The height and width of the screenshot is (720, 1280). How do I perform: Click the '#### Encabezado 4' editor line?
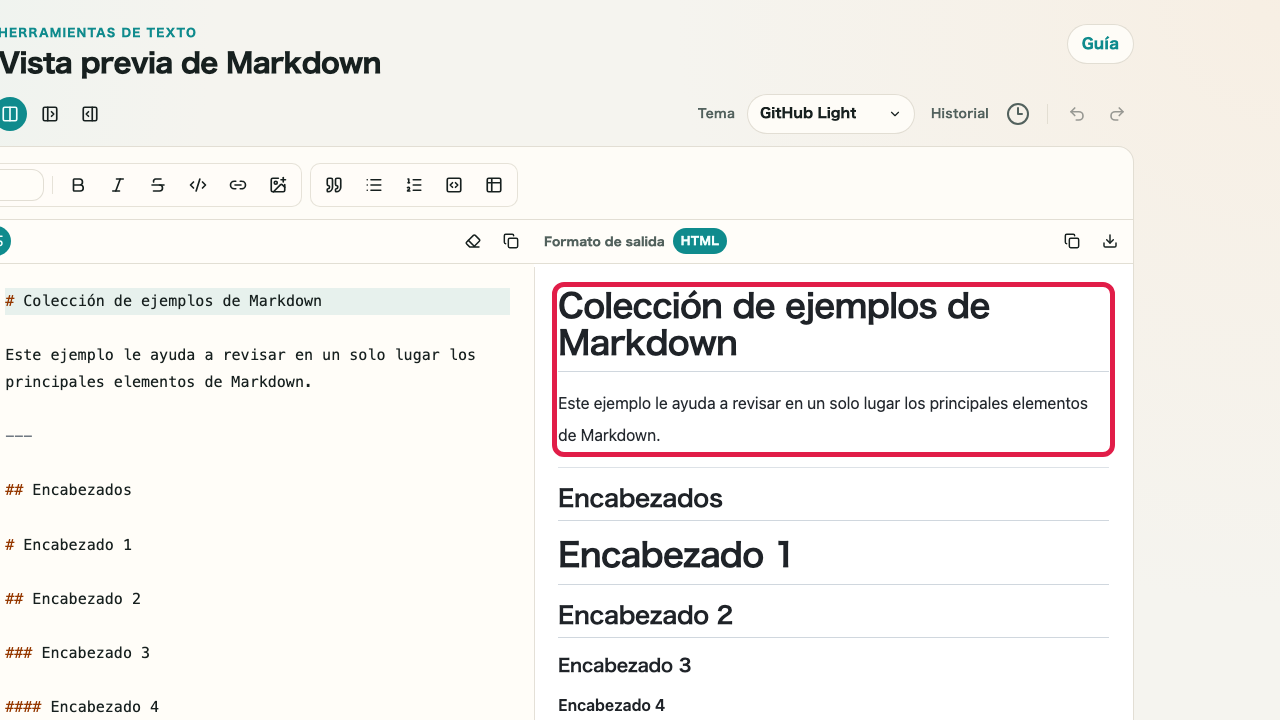pyautogui.click(x=82, y=707)
